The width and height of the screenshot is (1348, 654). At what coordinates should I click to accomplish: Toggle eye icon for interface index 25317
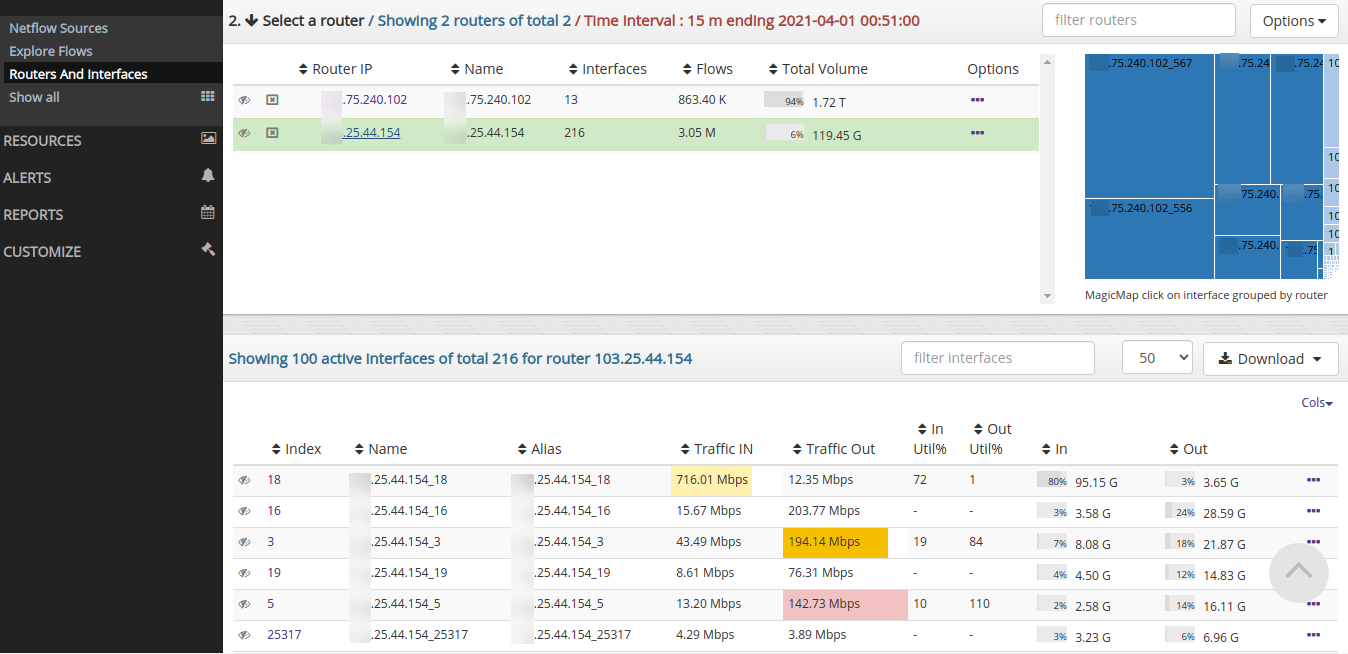[244, 635]
